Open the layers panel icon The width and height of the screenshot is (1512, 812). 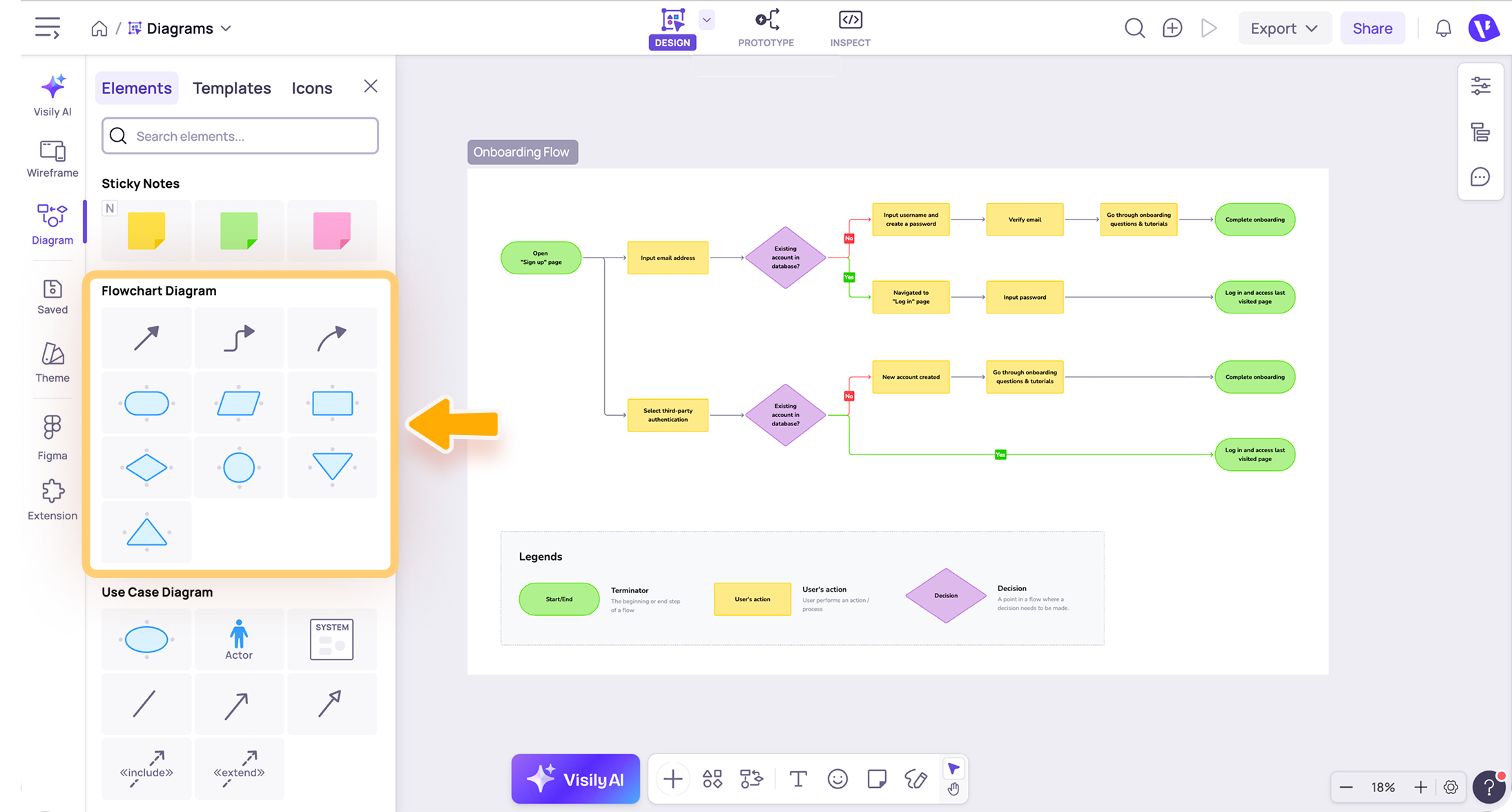pos(1480,132)
